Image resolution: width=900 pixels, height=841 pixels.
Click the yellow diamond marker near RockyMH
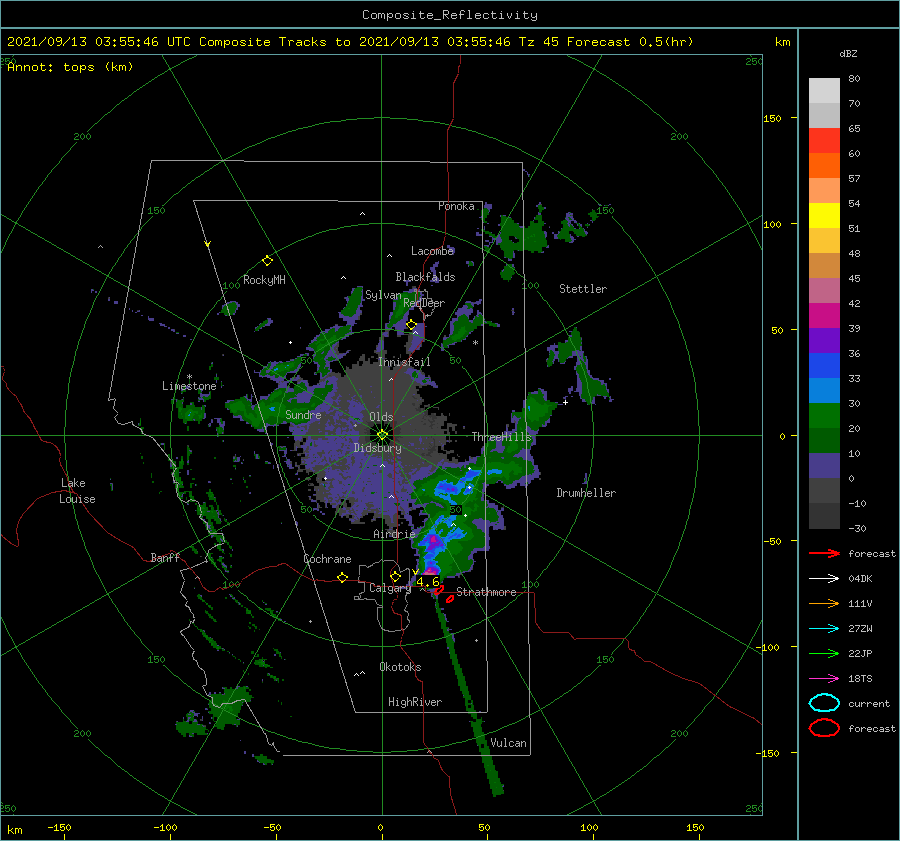[267, 261]
